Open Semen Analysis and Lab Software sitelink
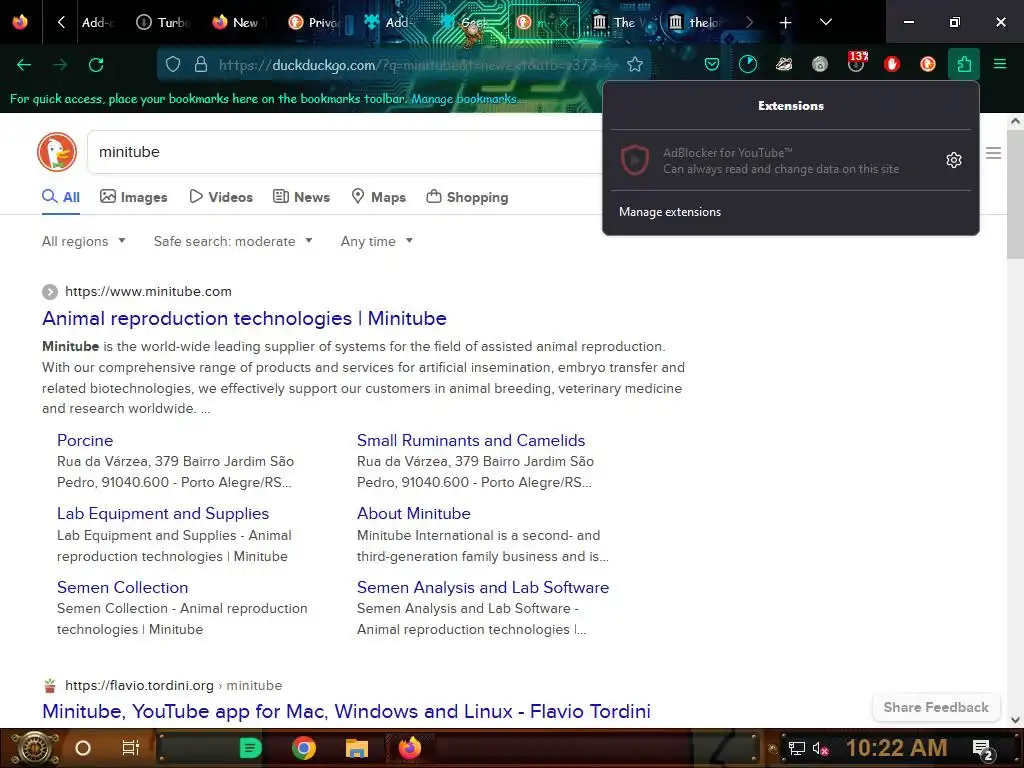The width and height of the screenshot is (1024, 768). [x=483, y=587]
